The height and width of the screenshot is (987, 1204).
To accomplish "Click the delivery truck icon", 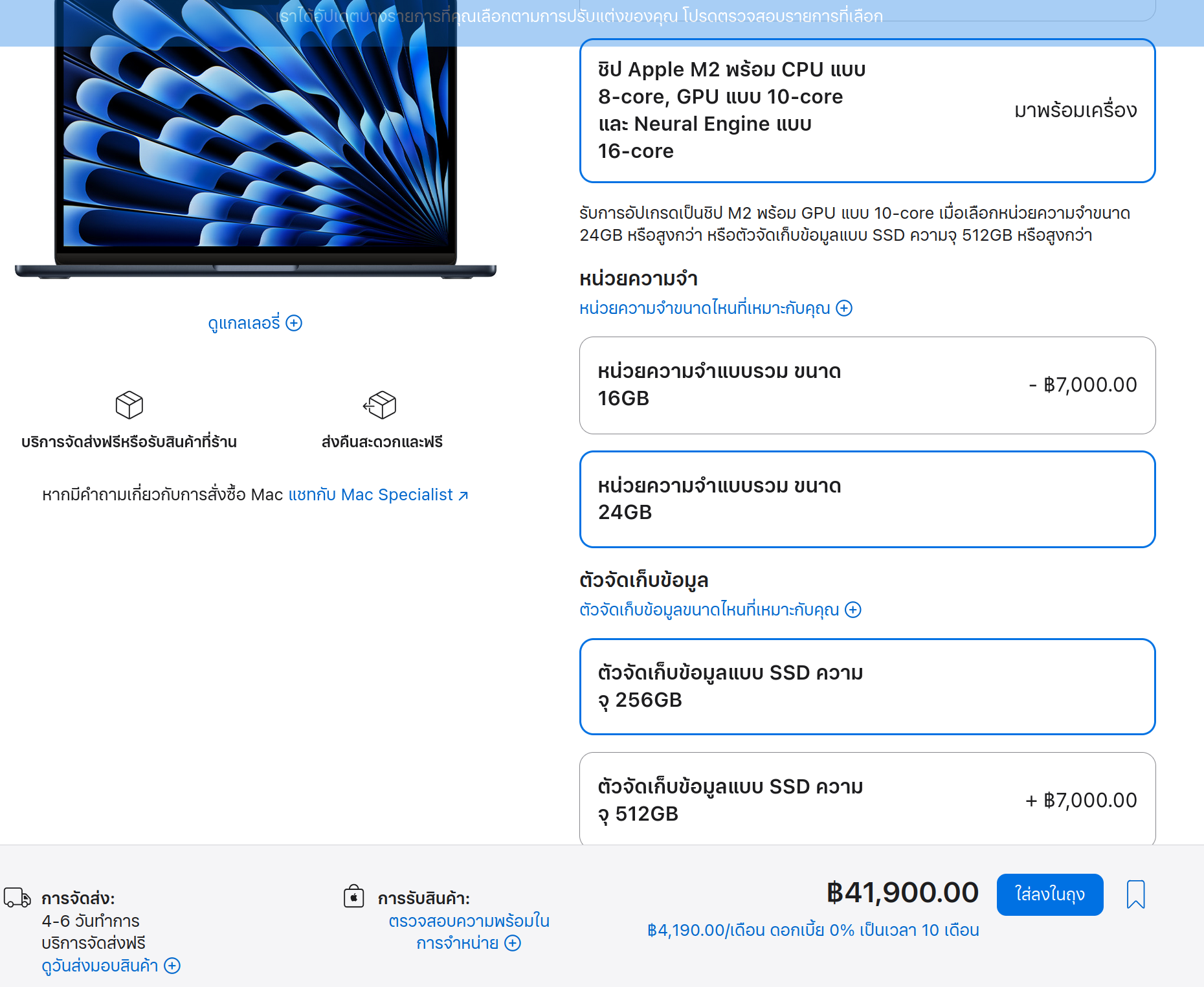I will click(x=17, y=898).
